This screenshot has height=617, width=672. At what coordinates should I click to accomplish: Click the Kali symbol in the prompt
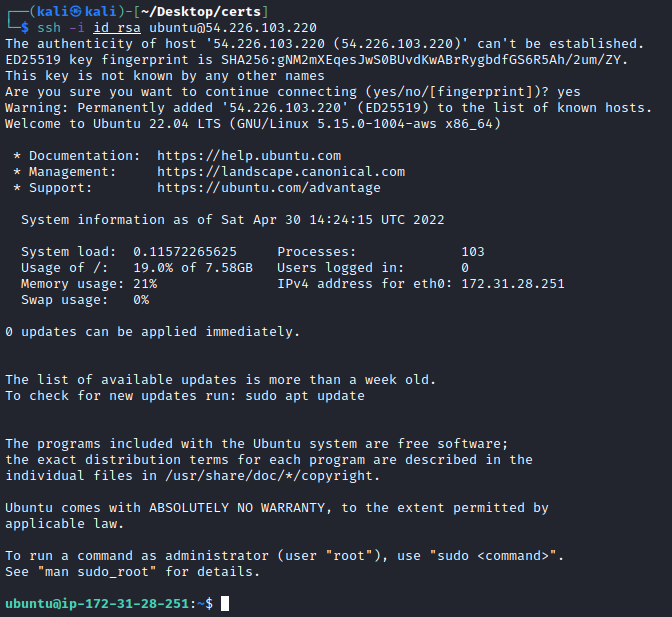[65, 11]
